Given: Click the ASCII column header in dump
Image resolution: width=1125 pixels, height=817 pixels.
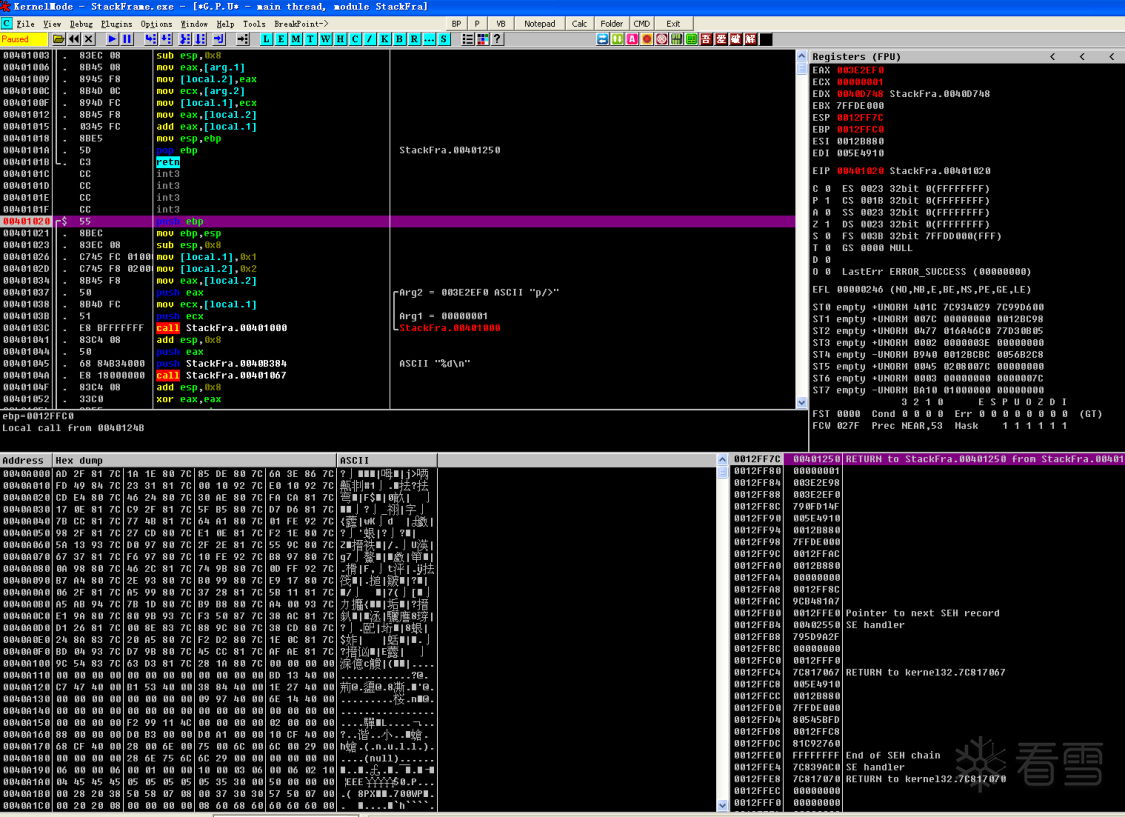Looking at the screenshot, I should click(387, 461).
